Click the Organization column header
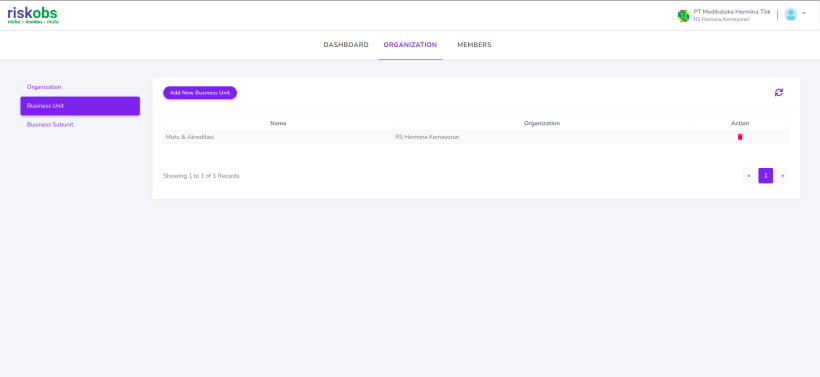 542,123
